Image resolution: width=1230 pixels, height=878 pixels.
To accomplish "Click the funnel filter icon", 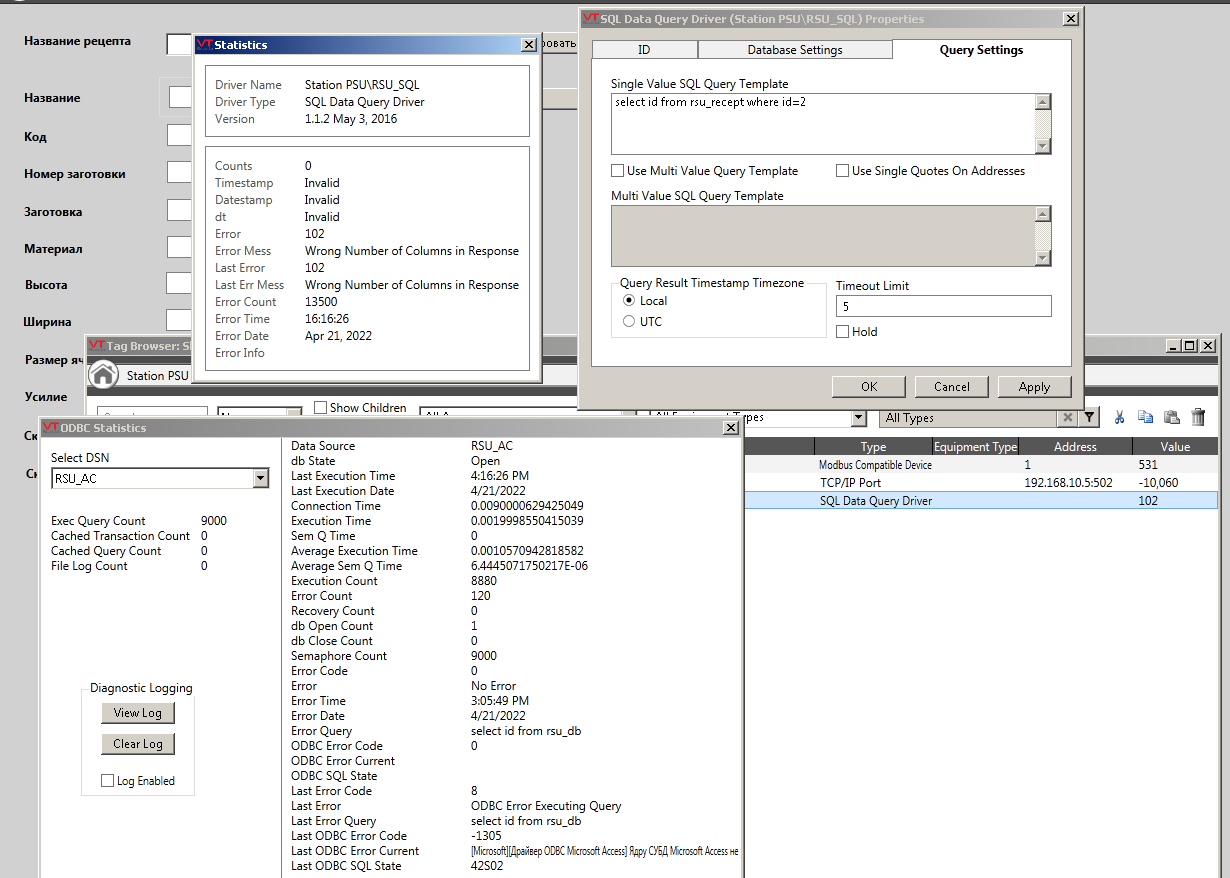I will [1089, 418].
